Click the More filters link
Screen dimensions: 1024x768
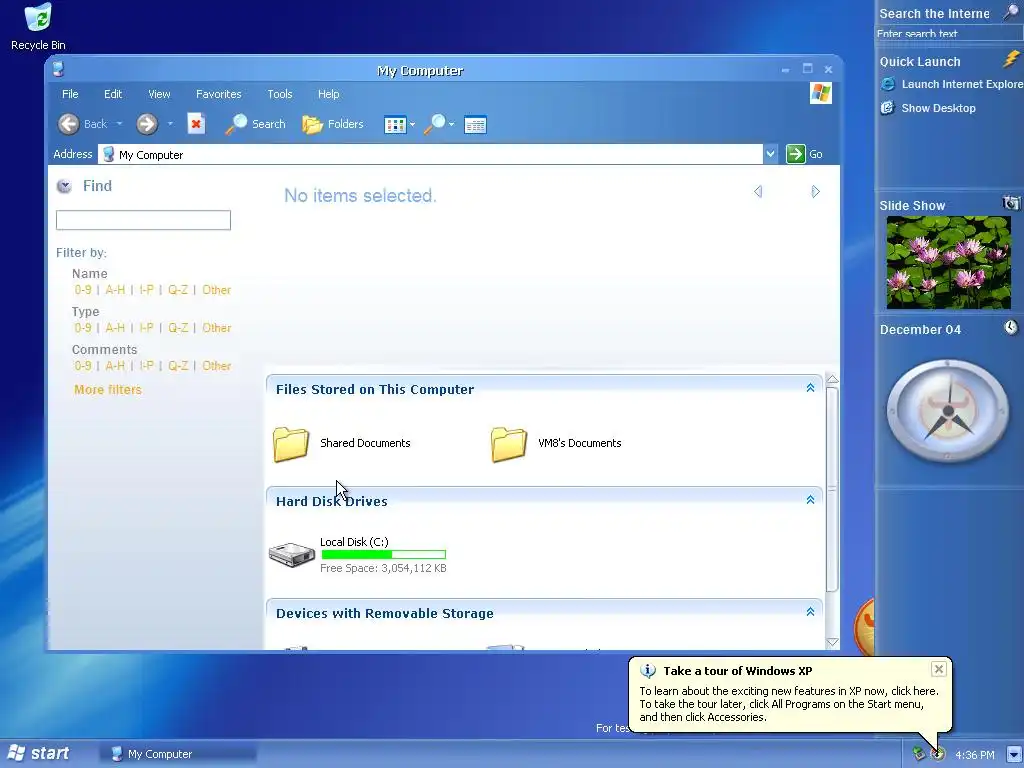tap(108, 390)
